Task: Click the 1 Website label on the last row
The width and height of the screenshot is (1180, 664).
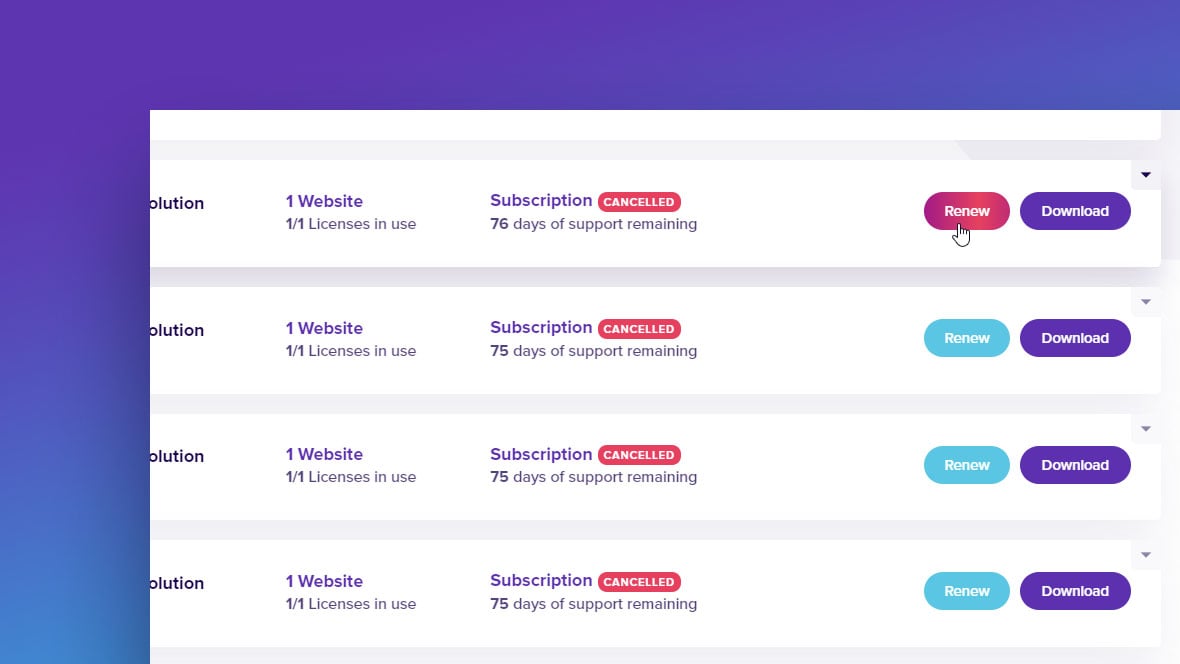Action: pos(324,581)
